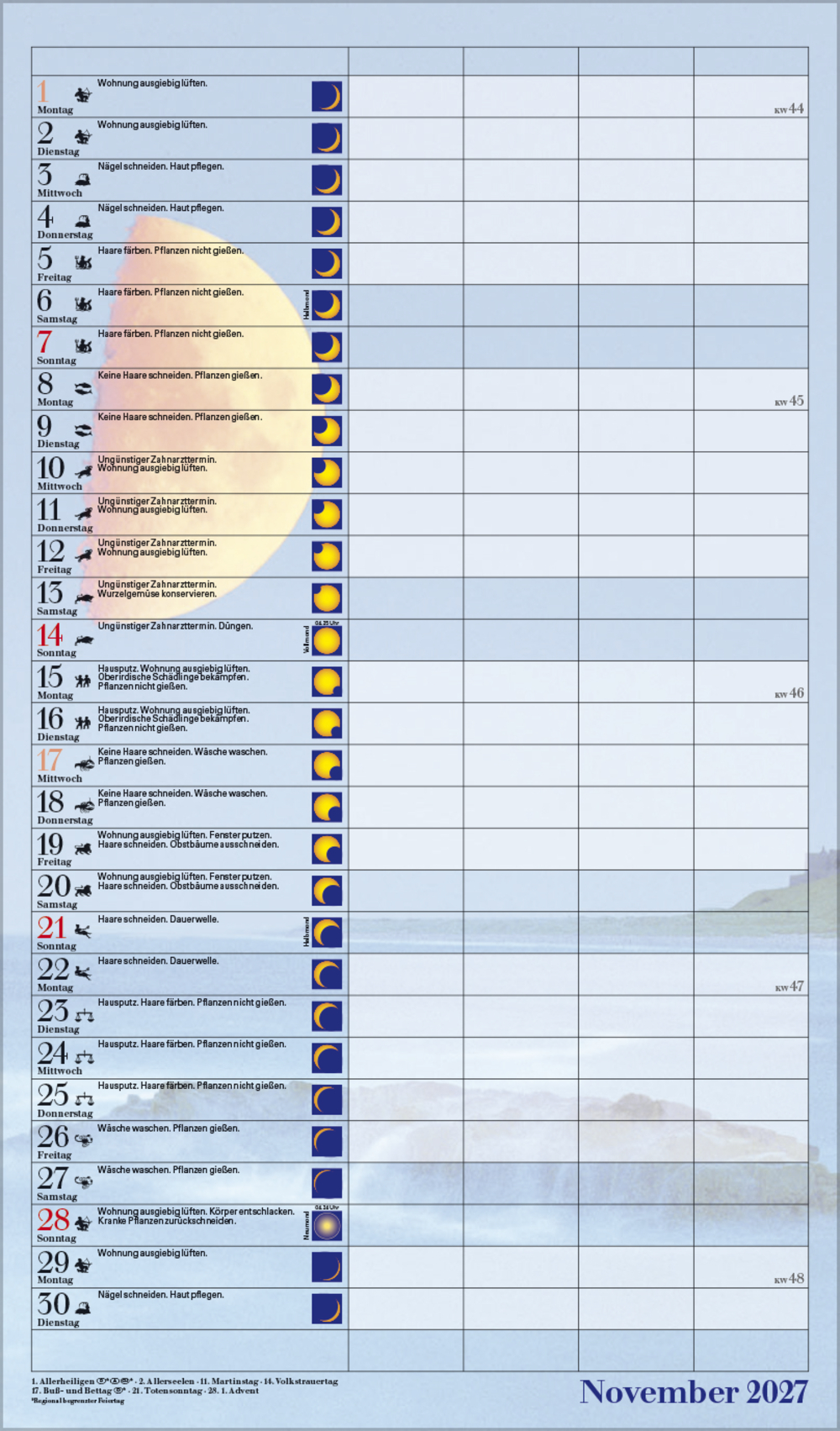Click the zodiac sign icon beside day 23

(84, 1016)
